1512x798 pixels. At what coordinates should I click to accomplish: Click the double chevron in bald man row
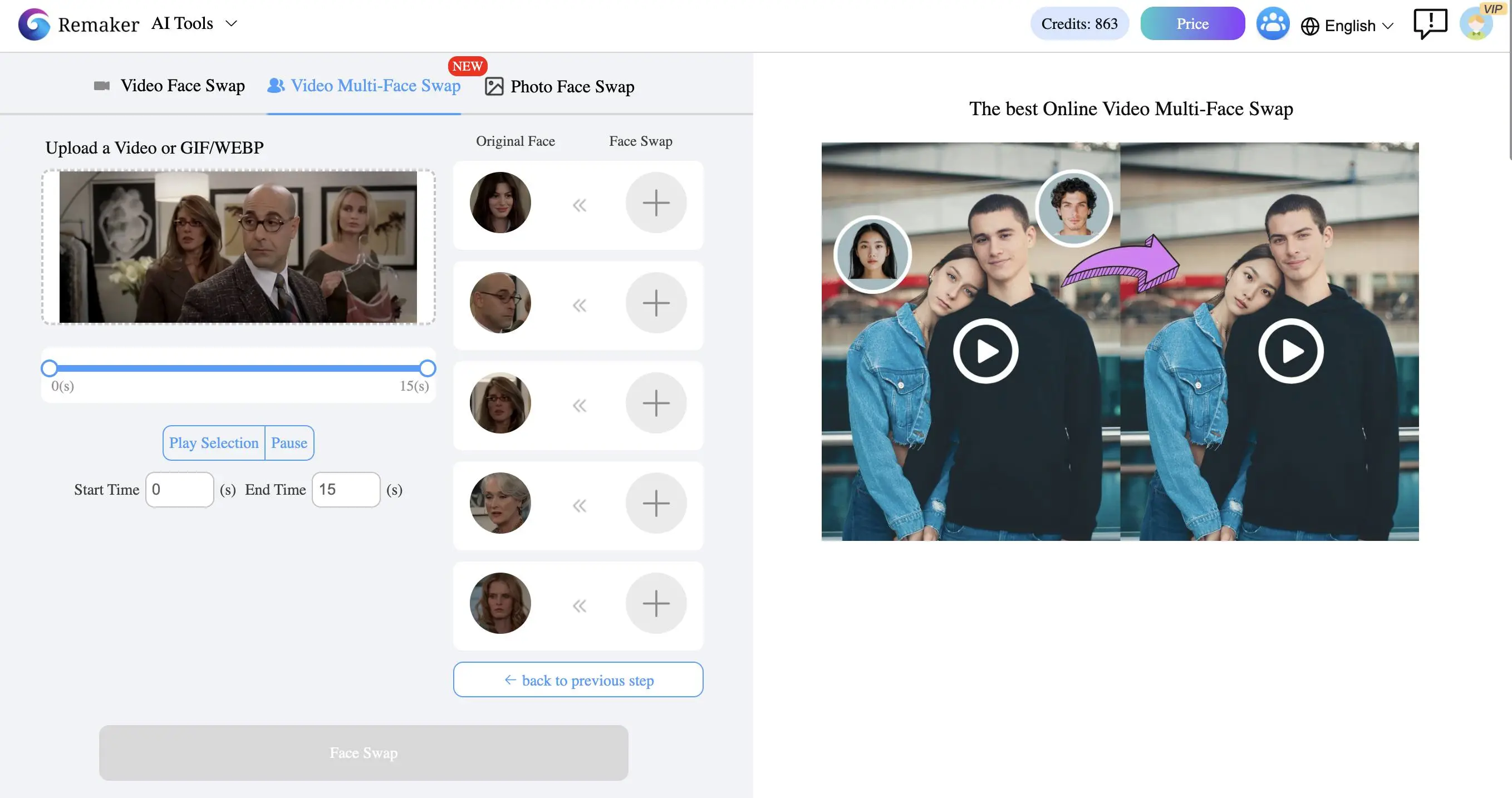pyautogui.click(x=580, y=305)
